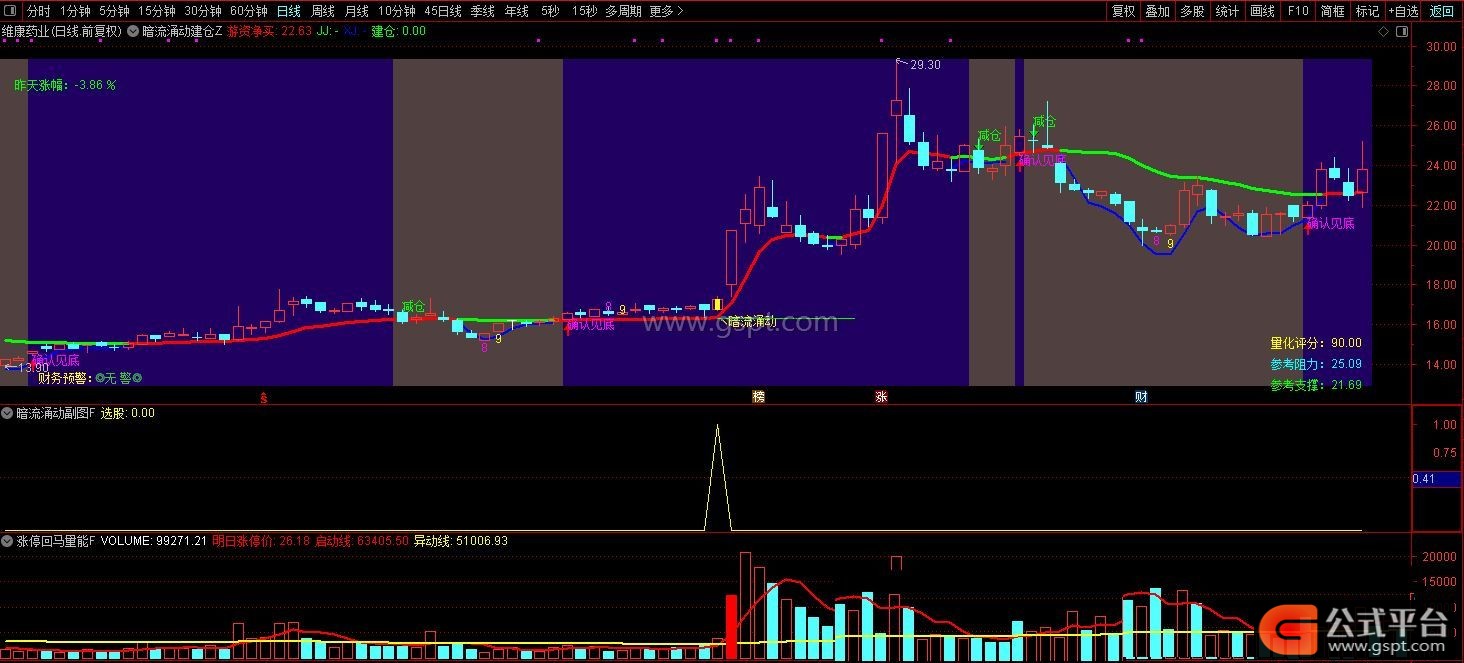Click the 财务预警 warning label
1464x663 pixels.
coord(90,378)
